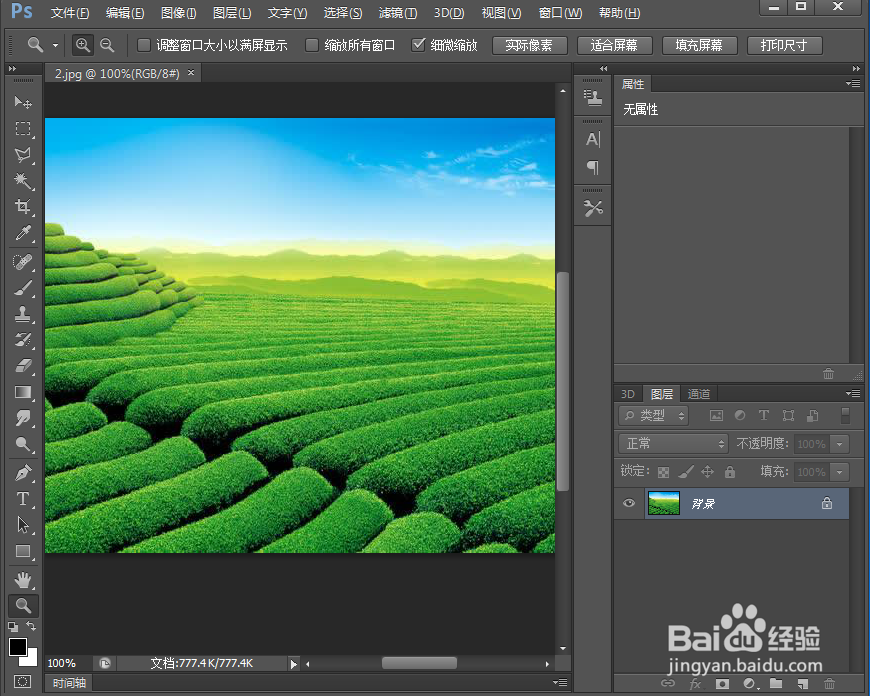Select the Move tool
This screenshot has height=696, width=870.
point(23,102)
